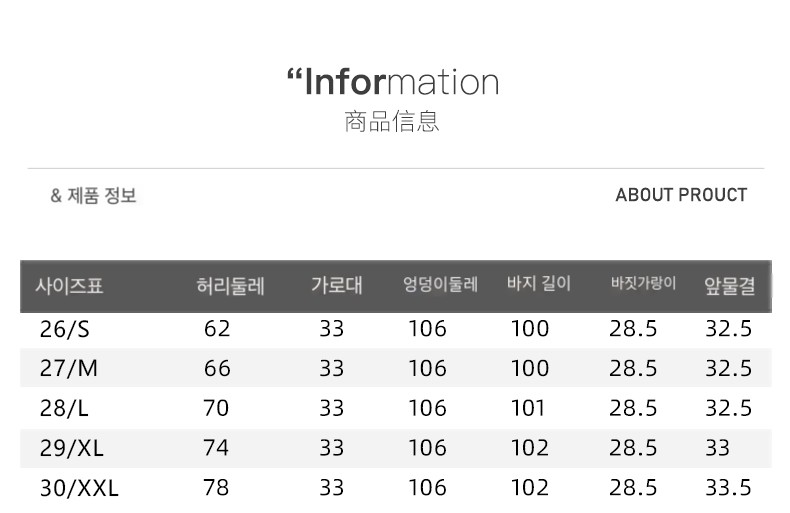Click pants length 101 in the 28/L row
790x513 pixels.
coord(528,408)
